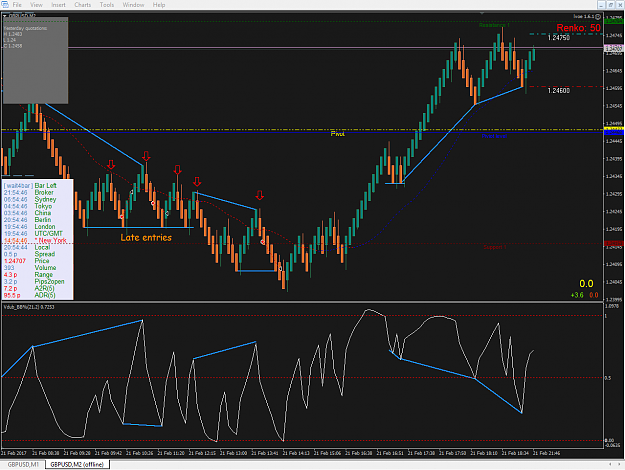Screen dimensions: 625x470
Task: Click the yellow 0.0 profit readout
Action: point(586,284)
